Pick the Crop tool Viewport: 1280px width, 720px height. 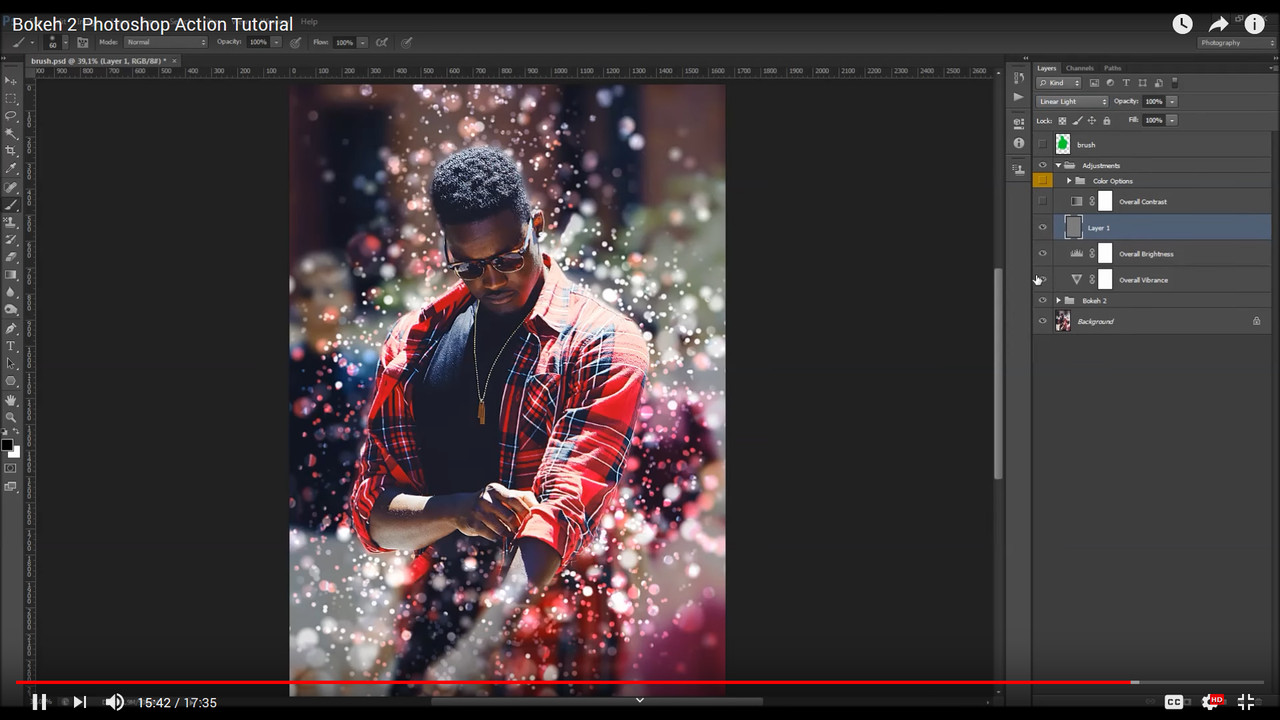pyautogui.click(x=11, y=150)
